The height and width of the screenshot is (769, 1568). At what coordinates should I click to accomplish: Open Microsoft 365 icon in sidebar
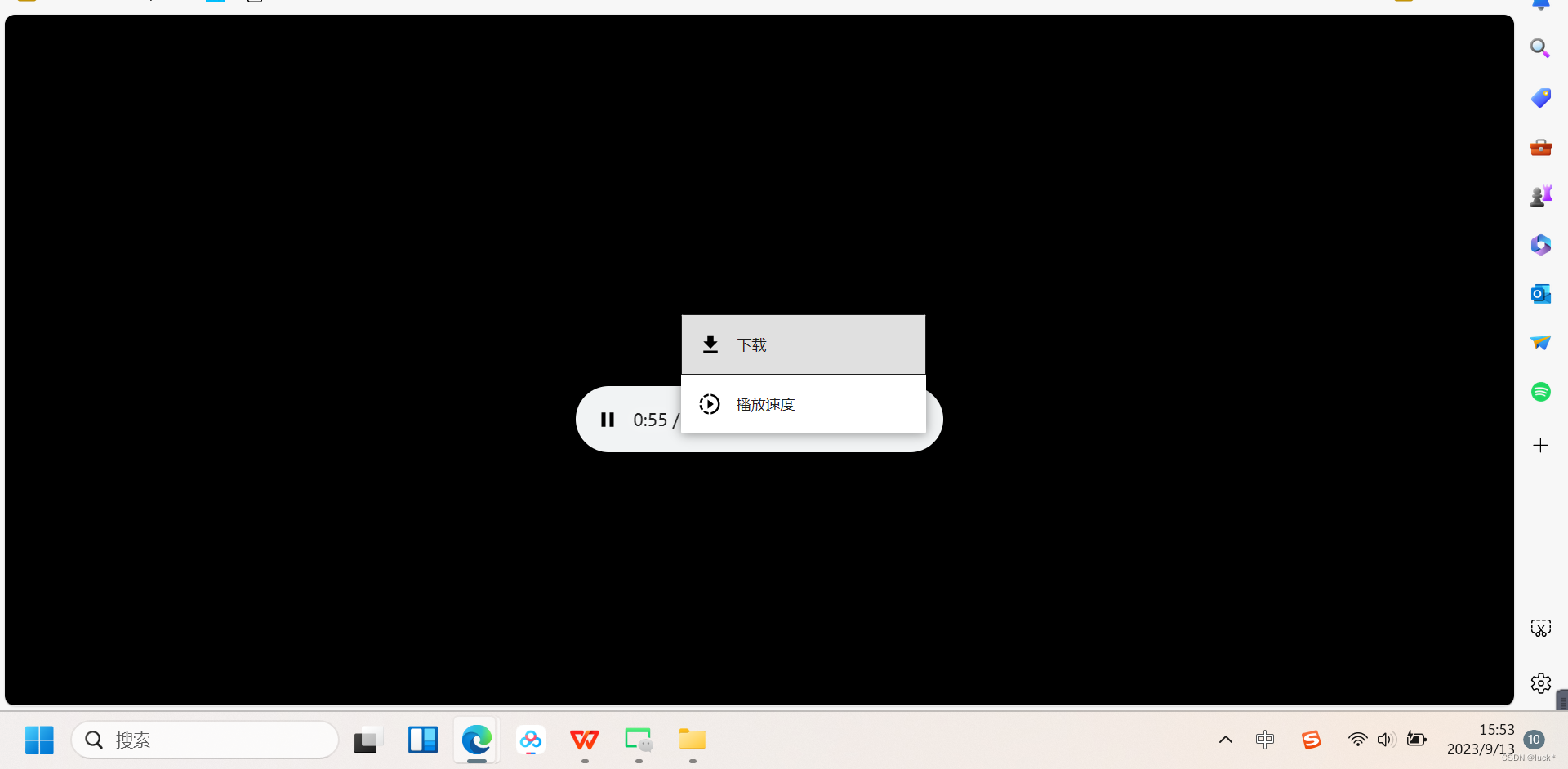(1540, 245)
